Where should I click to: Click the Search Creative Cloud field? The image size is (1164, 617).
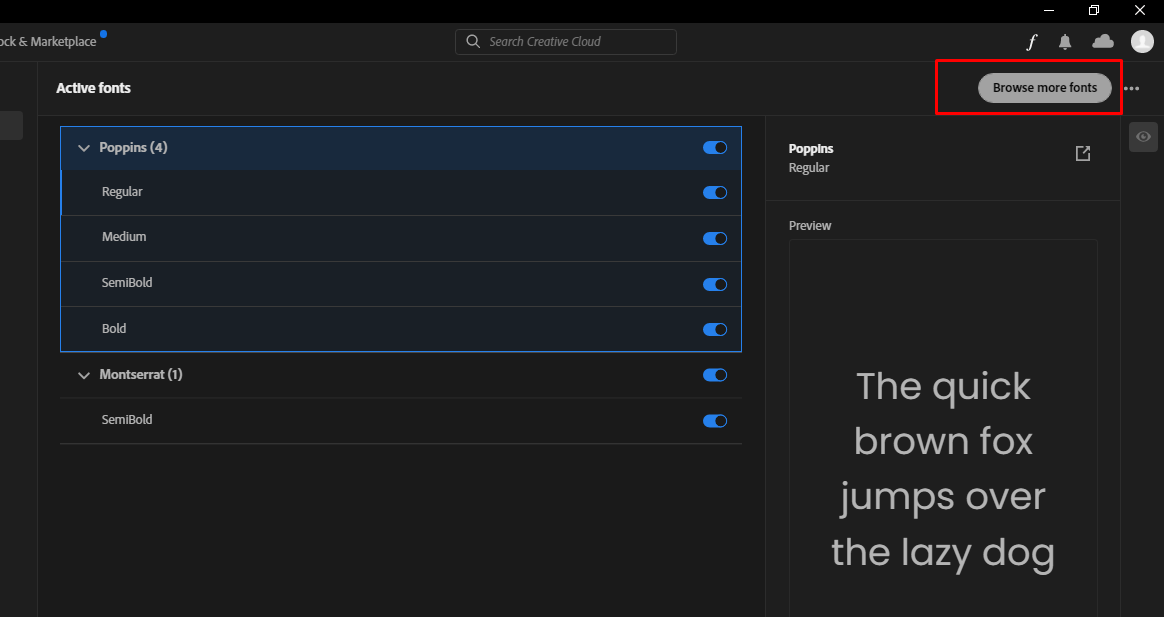click(x=566, y=42)
